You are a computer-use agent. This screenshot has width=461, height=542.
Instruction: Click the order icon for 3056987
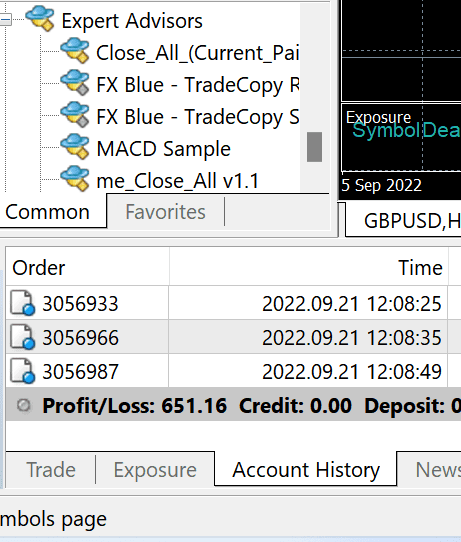pyautogui.click(x=22, y=371)
